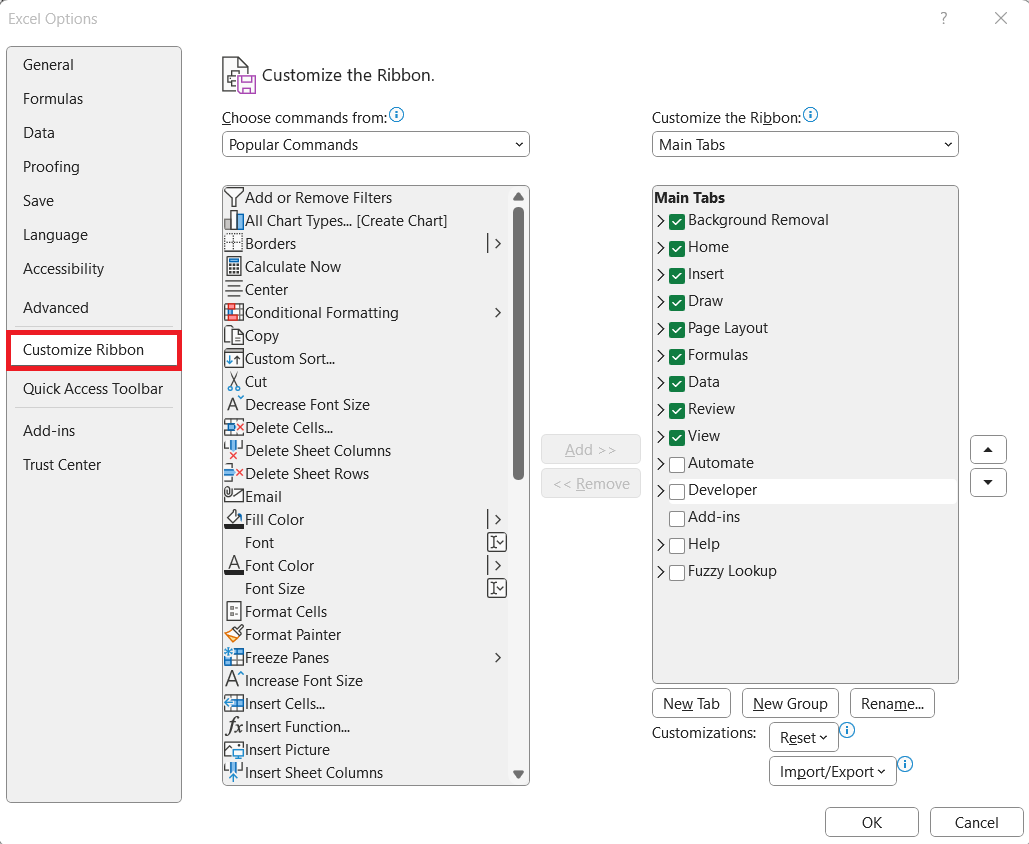Click the Borders command icon
Image resolution: width=1029 pixels, height=844 pixels.
pyautogui.click(x=234, y=243)
